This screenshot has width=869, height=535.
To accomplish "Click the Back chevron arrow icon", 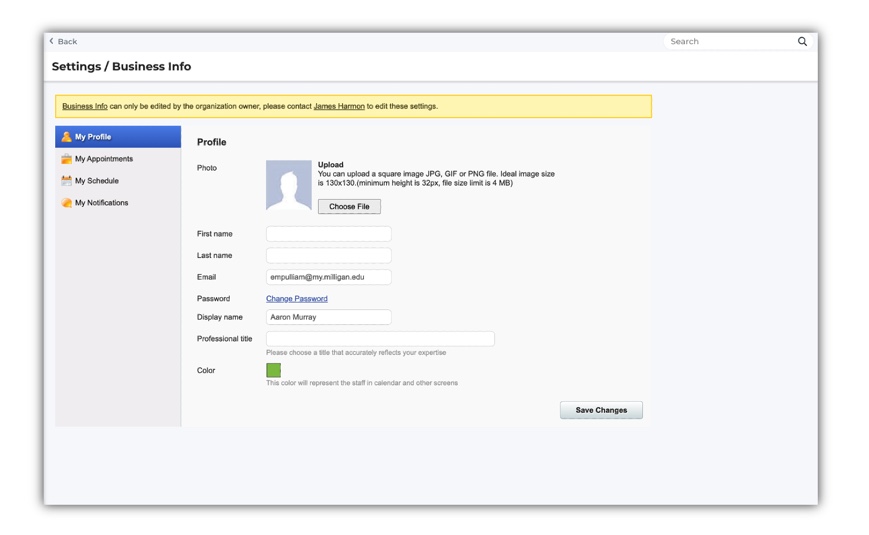I will pos(52,41).
